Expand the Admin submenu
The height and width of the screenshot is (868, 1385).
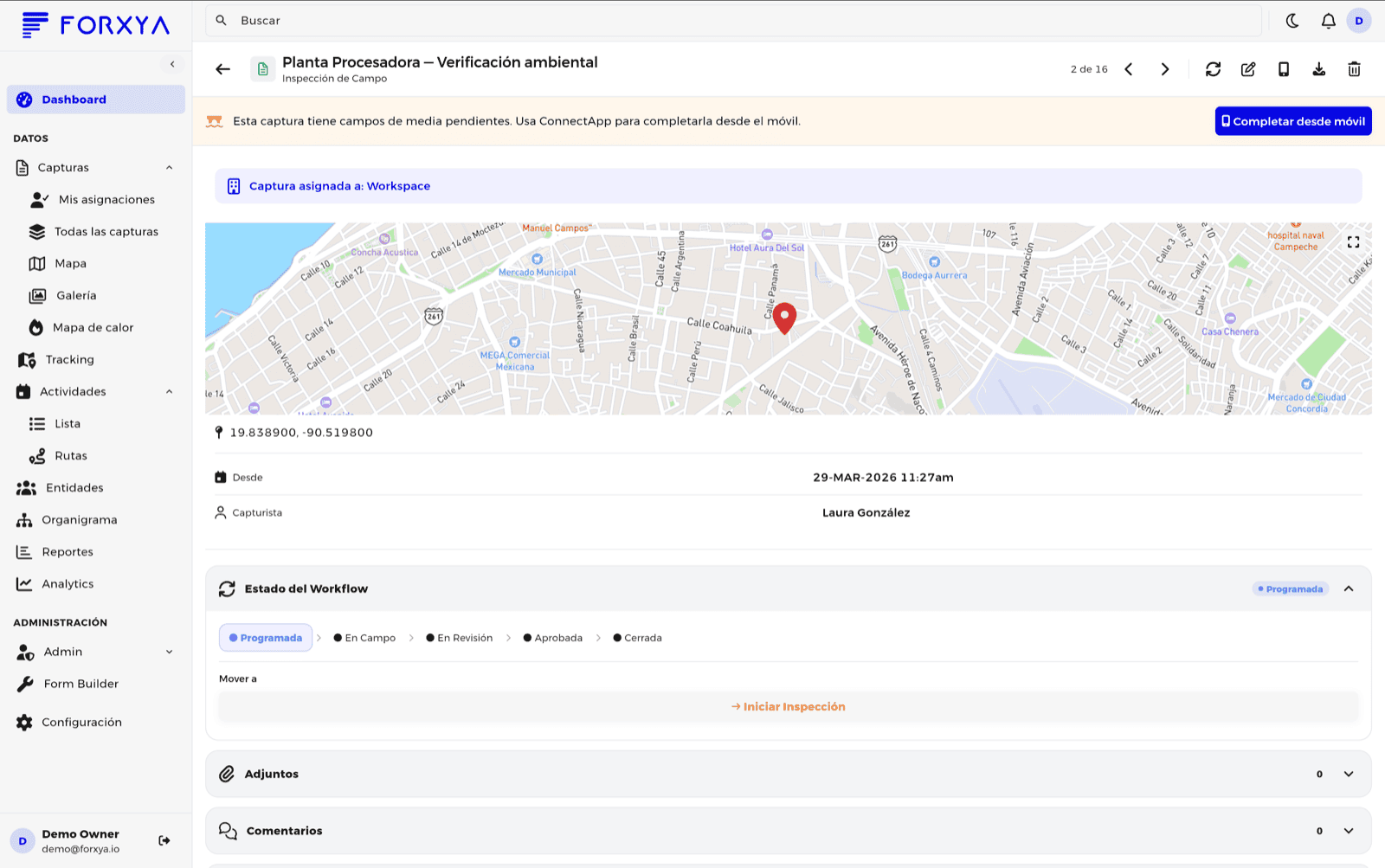click(x=169, y=652)
